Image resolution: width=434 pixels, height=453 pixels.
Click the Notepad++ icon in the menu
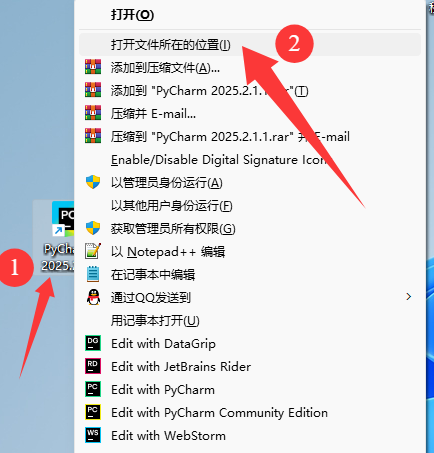[x=93, y=251]
